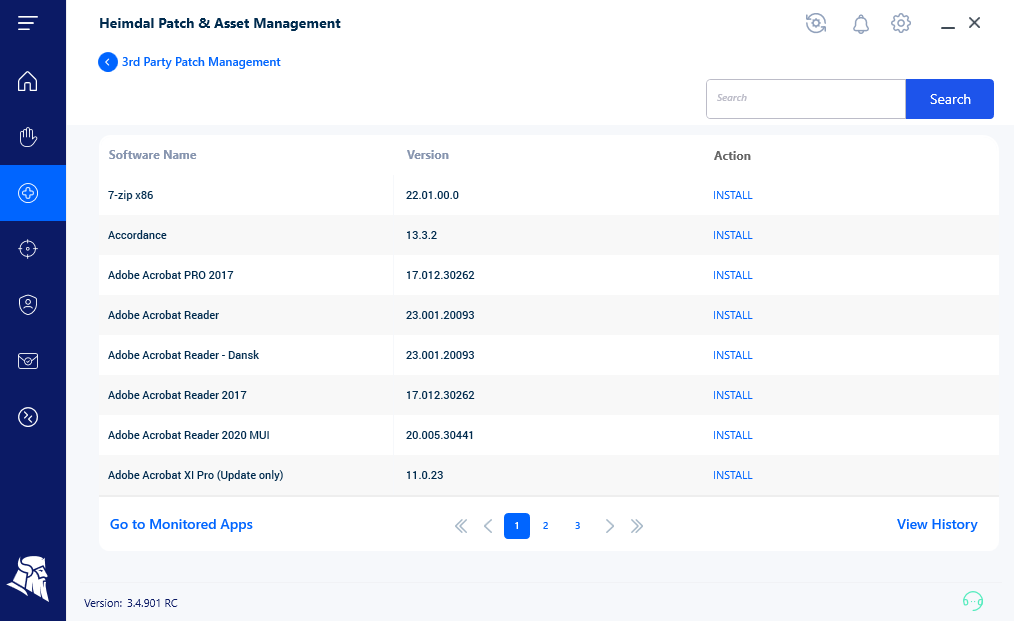Screen dimensions: 1014x621
Task: Select Adobe Acrobat XI Pro (Update only) name cell
Action: [195, 475]
